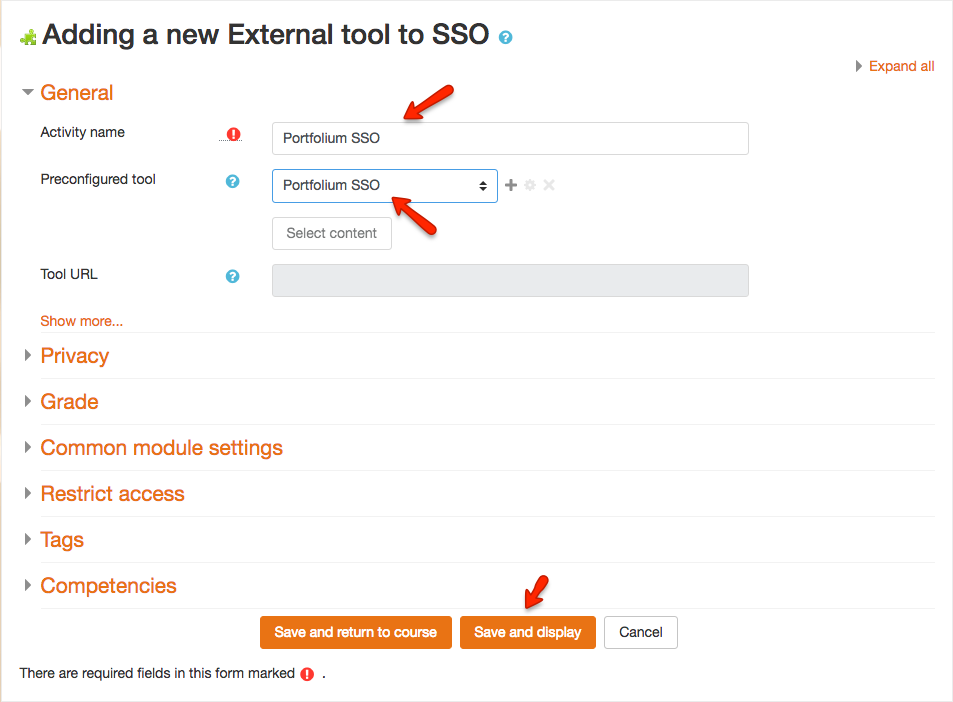The width and height of the screenshot is (953, 702).
Task: Click the gear icon to edit preconfigured tool
Action: point(530,185)
